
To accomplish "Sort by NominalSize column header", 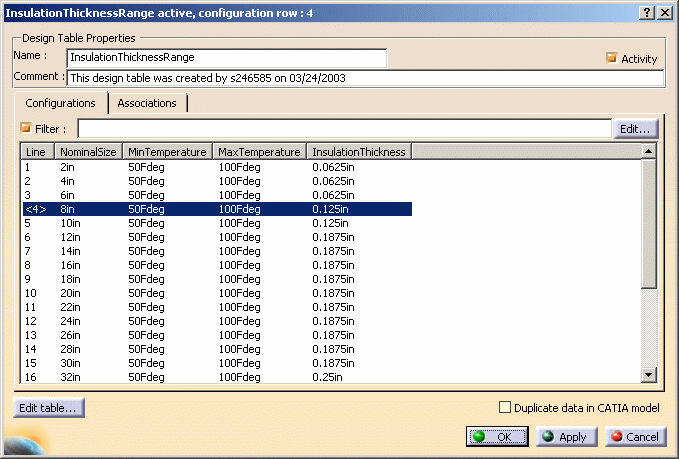I will tap(88, 152).
